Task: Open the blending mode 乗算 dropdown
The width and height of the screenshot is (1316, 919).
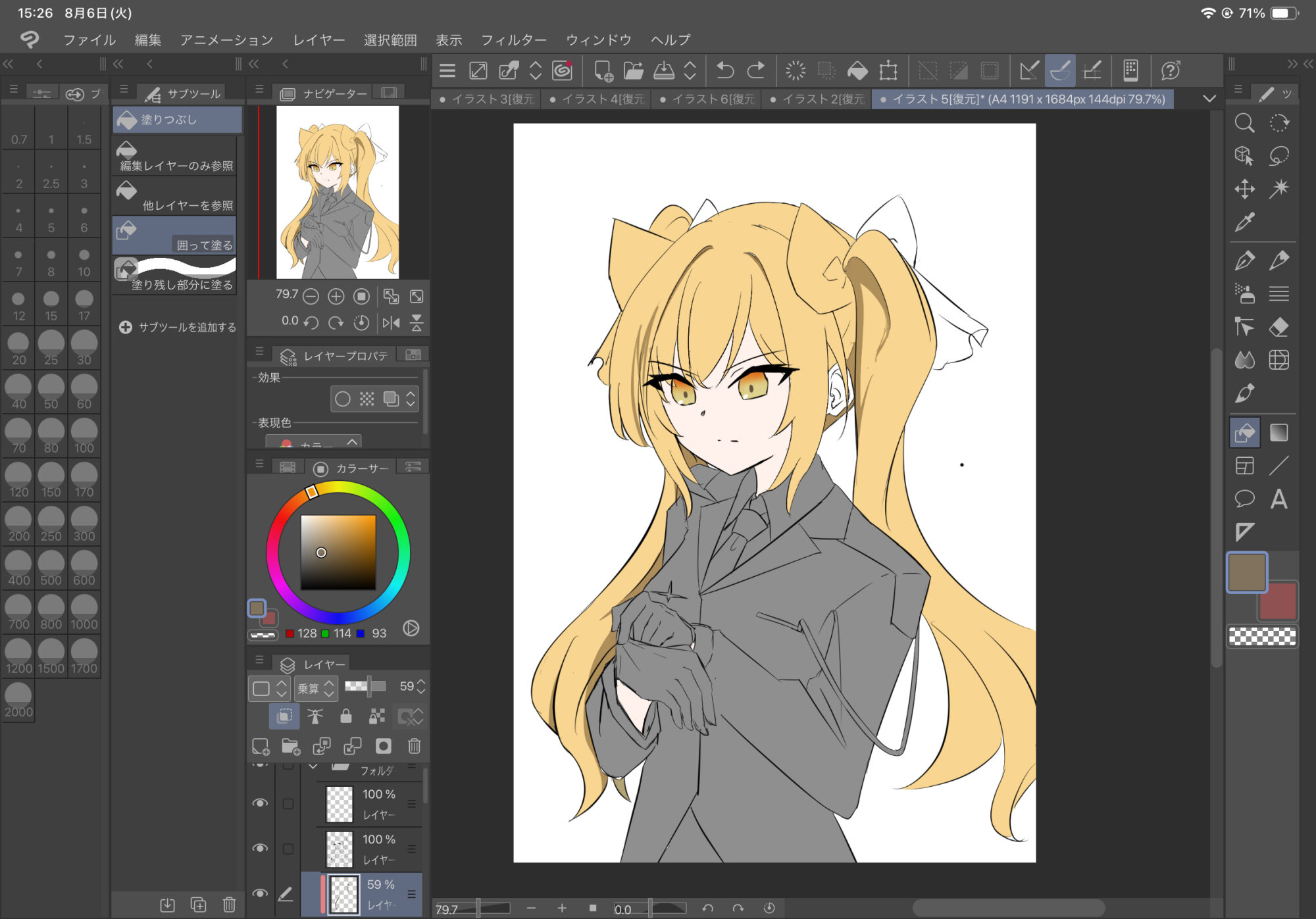Action: 316,688
